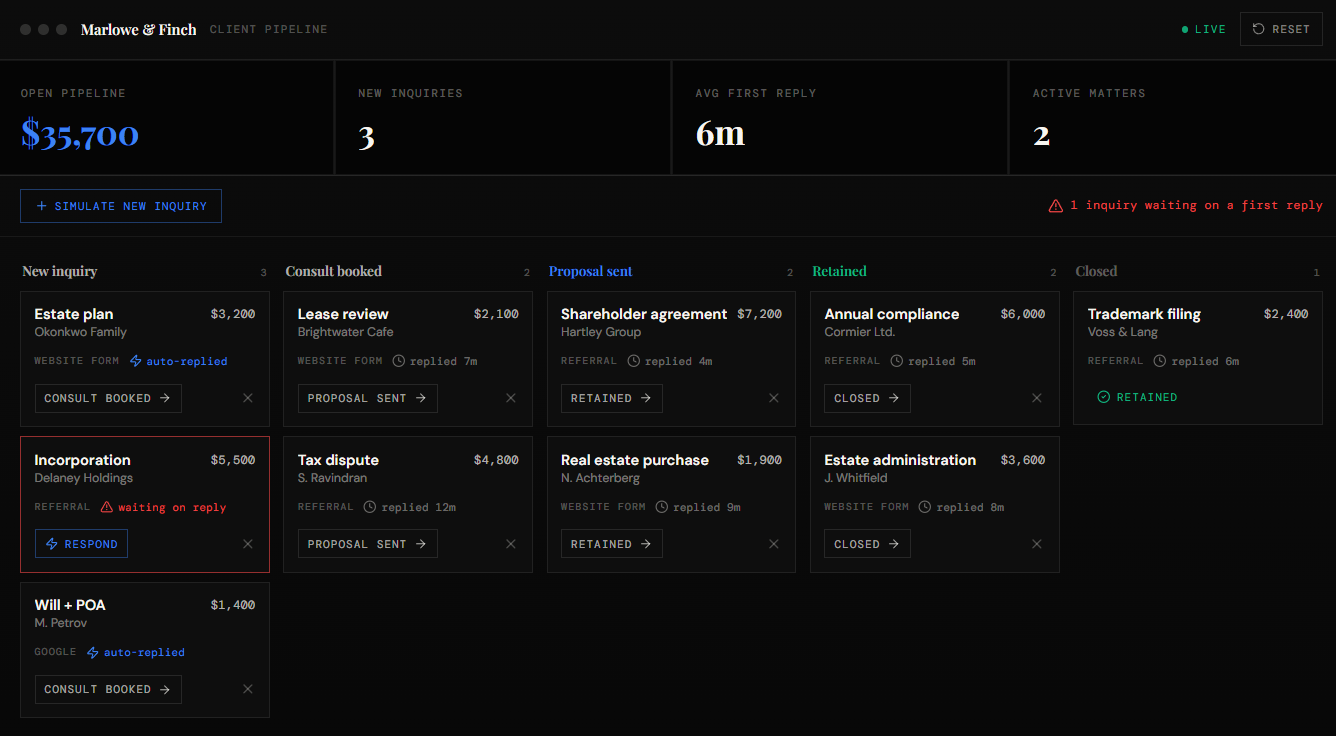Click the Client Pipeline header label
The height and width of the screenshot is (736, 1336).
(269, 29)
